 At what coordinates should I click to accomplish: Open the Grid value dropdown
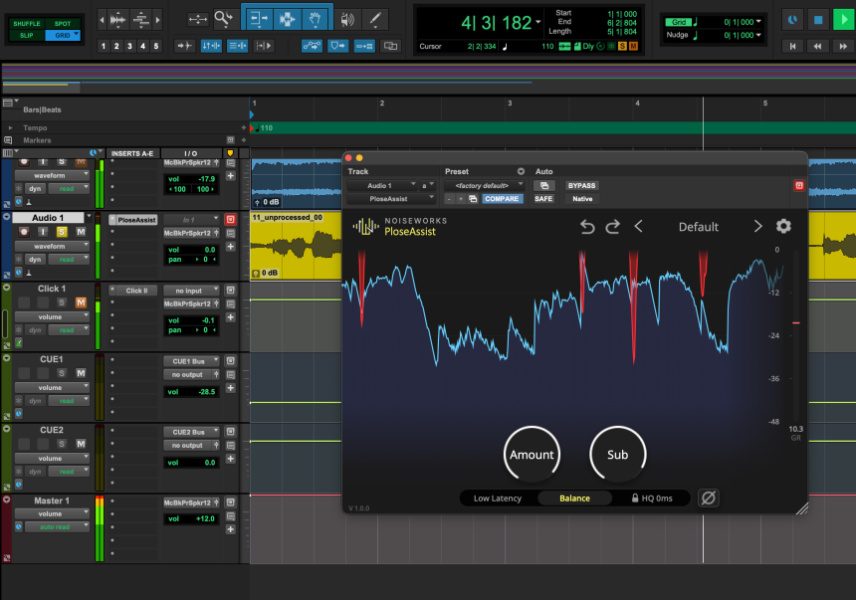click(x=758, y=22)
